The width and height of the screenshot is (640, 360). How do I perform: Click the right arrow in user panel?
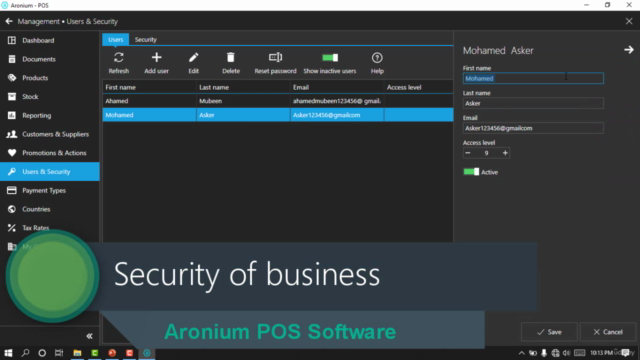[x=629, y=50]
